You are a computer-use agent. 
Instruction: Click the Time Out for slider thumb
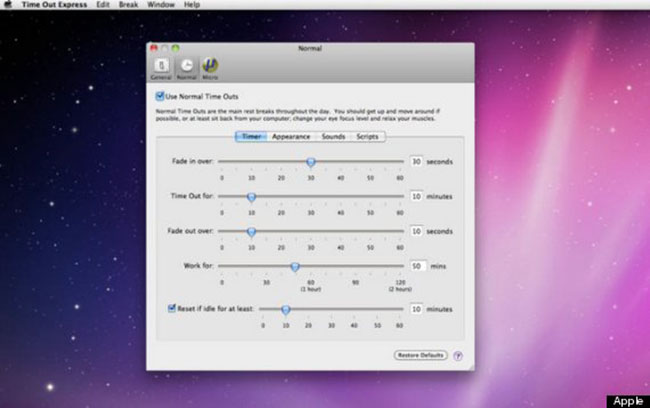pyautogui.click(x=251, y=197)
